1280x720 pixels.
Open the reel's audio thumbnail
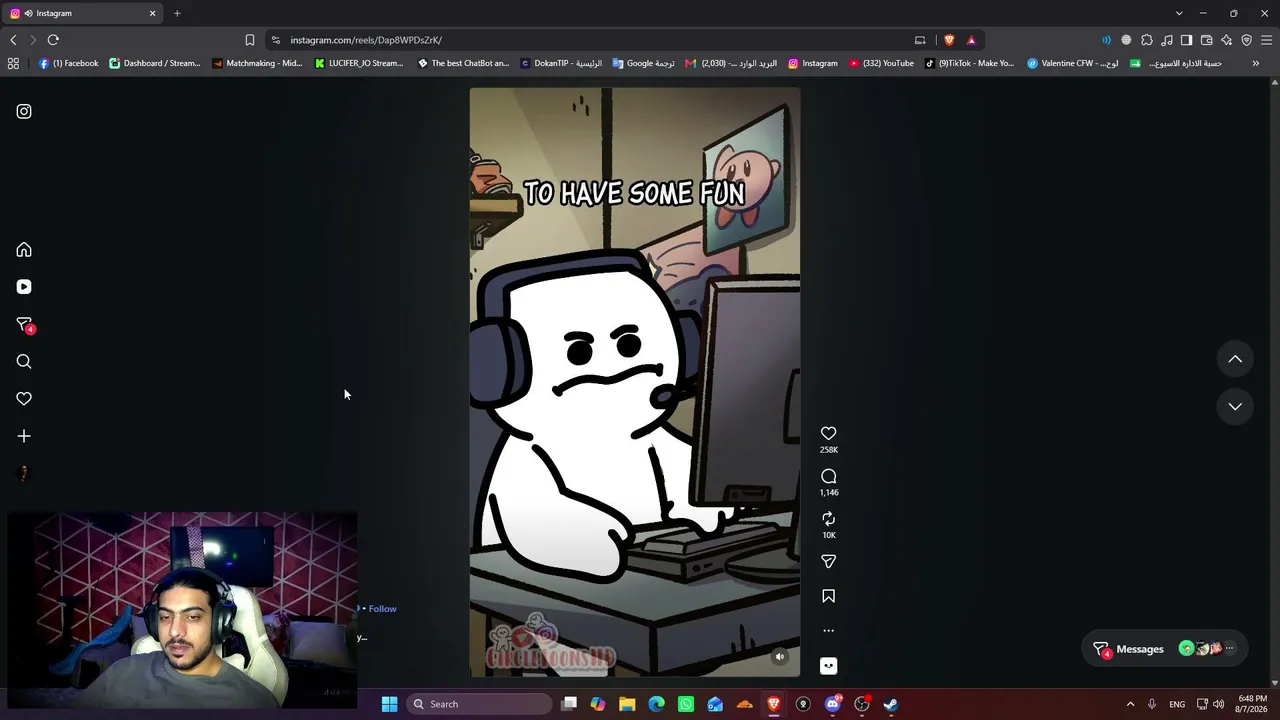tap(828, 666)
